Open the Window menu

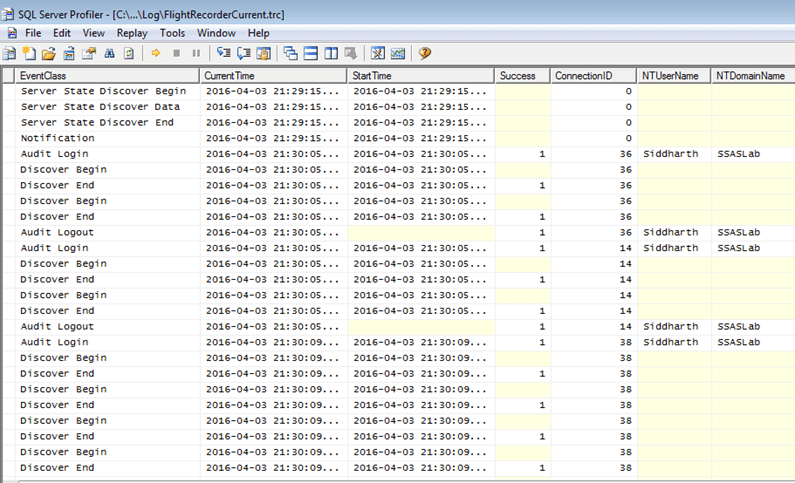pos(216,33)
